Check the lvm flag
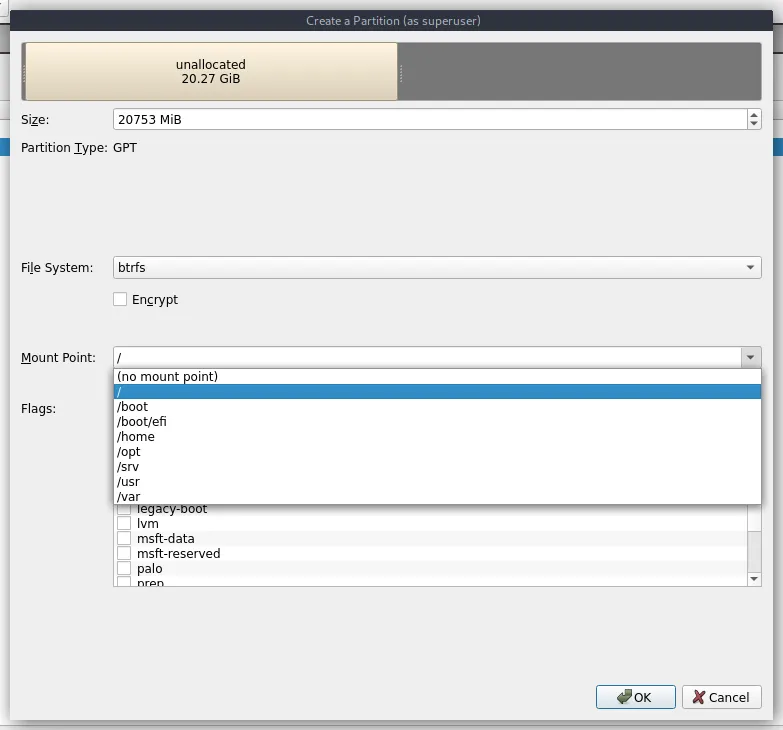This screenshot has width=783, height=730. (124, 523)
